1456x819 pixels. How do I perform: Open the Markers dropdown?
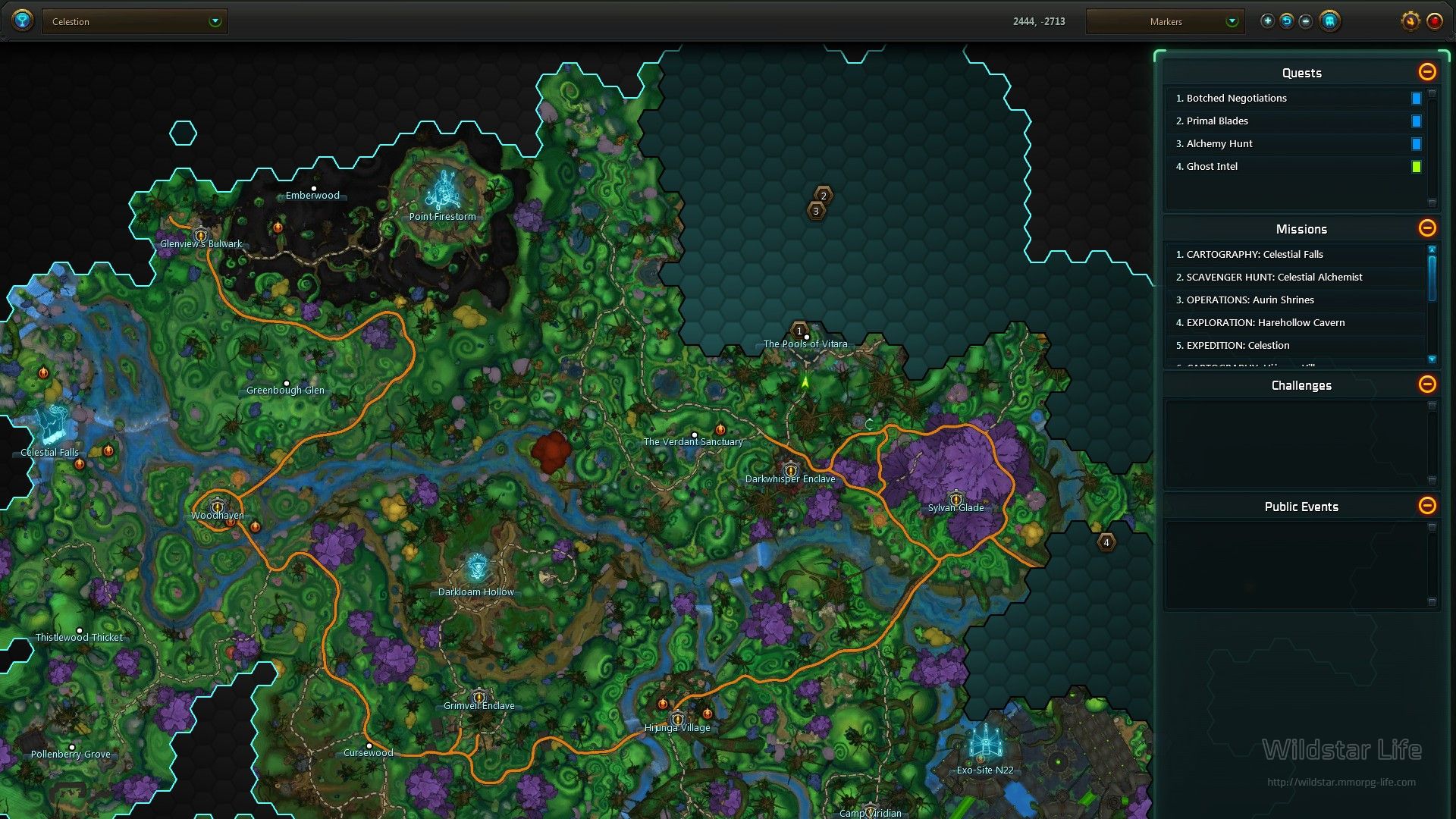click(x=1166, y=21)
